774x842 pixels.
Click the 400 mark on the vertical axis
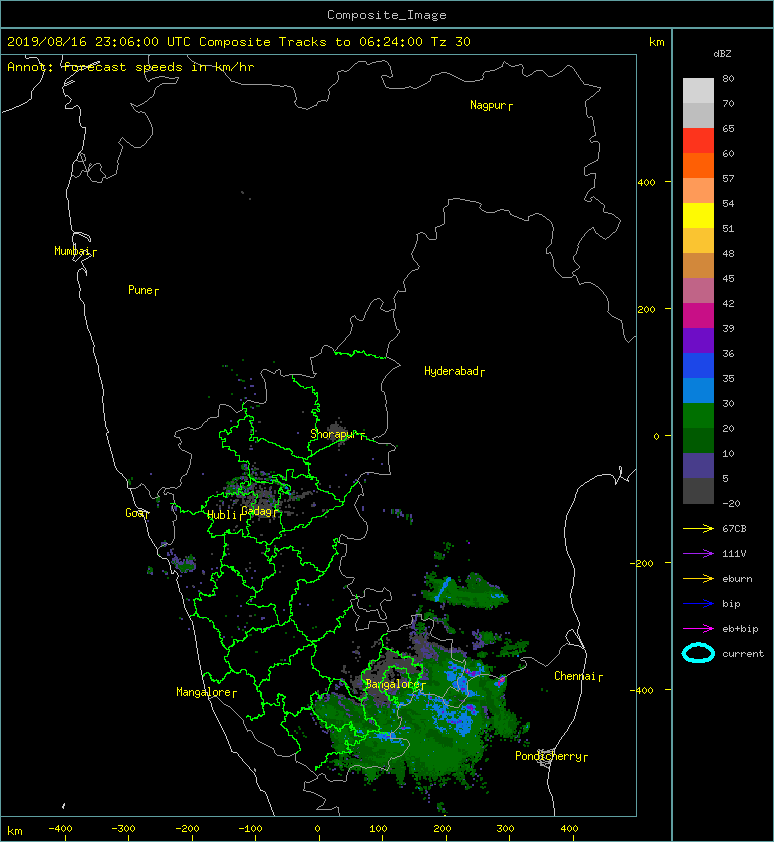coord(646,183)
